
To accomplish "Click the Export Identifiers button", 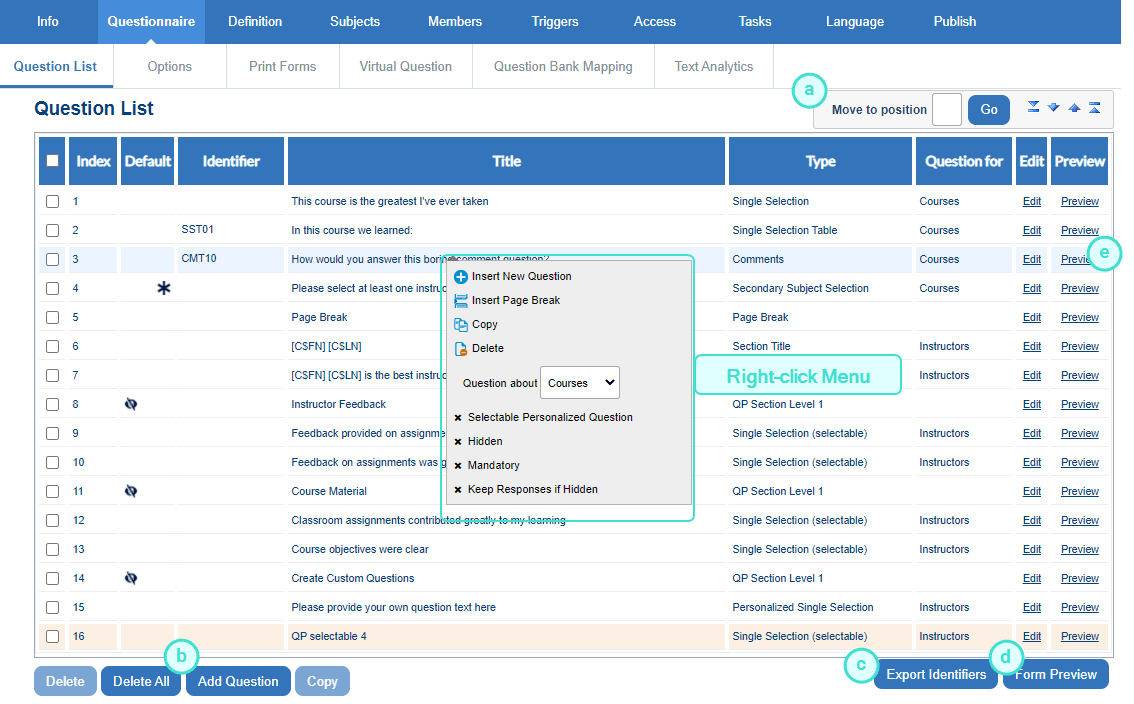I will [x=936, y=674].
